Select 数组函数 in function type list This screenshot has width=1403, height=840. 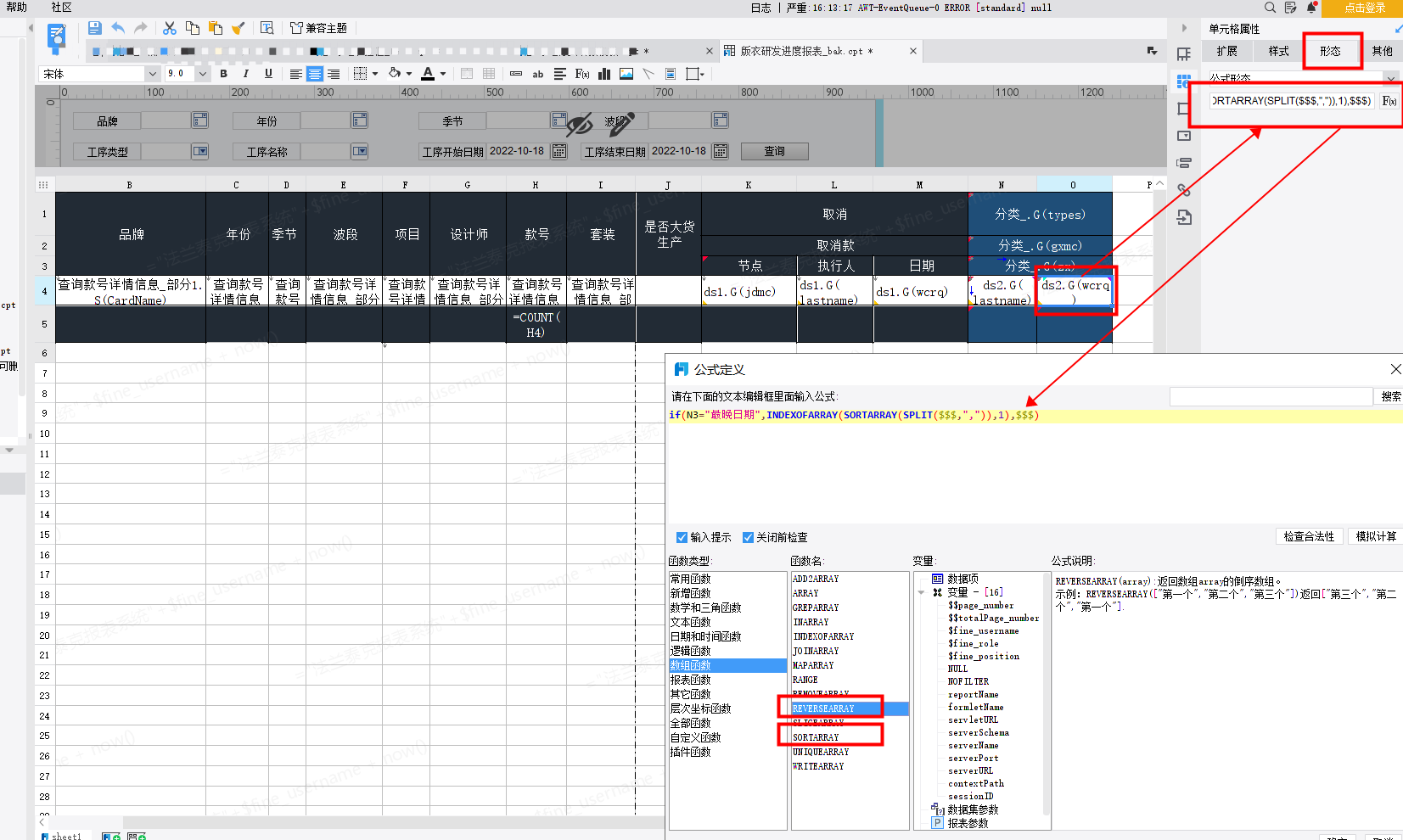(x=727, y=665)
